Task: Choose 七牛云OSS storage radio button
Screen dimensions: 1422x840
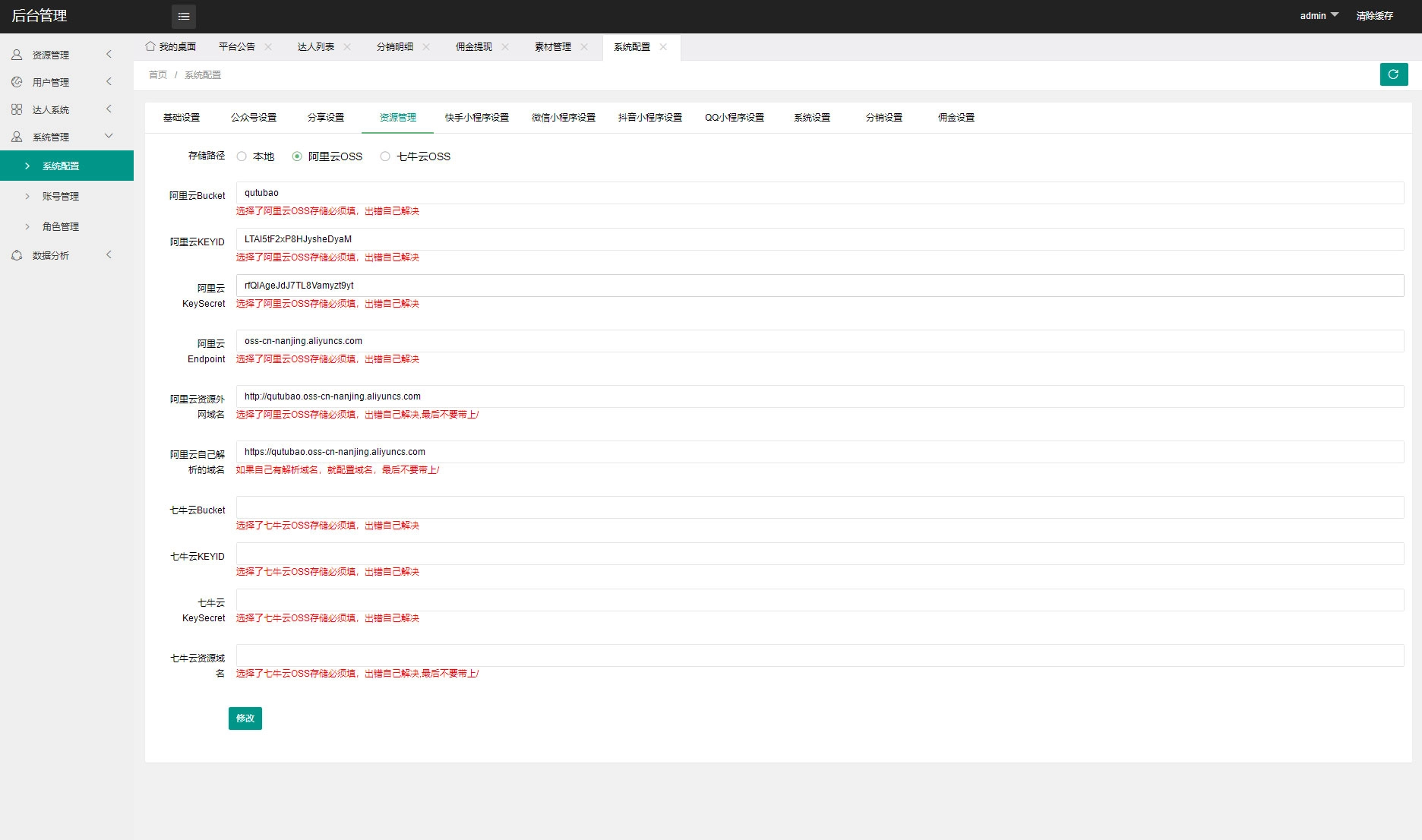Action: pos(385,156)
